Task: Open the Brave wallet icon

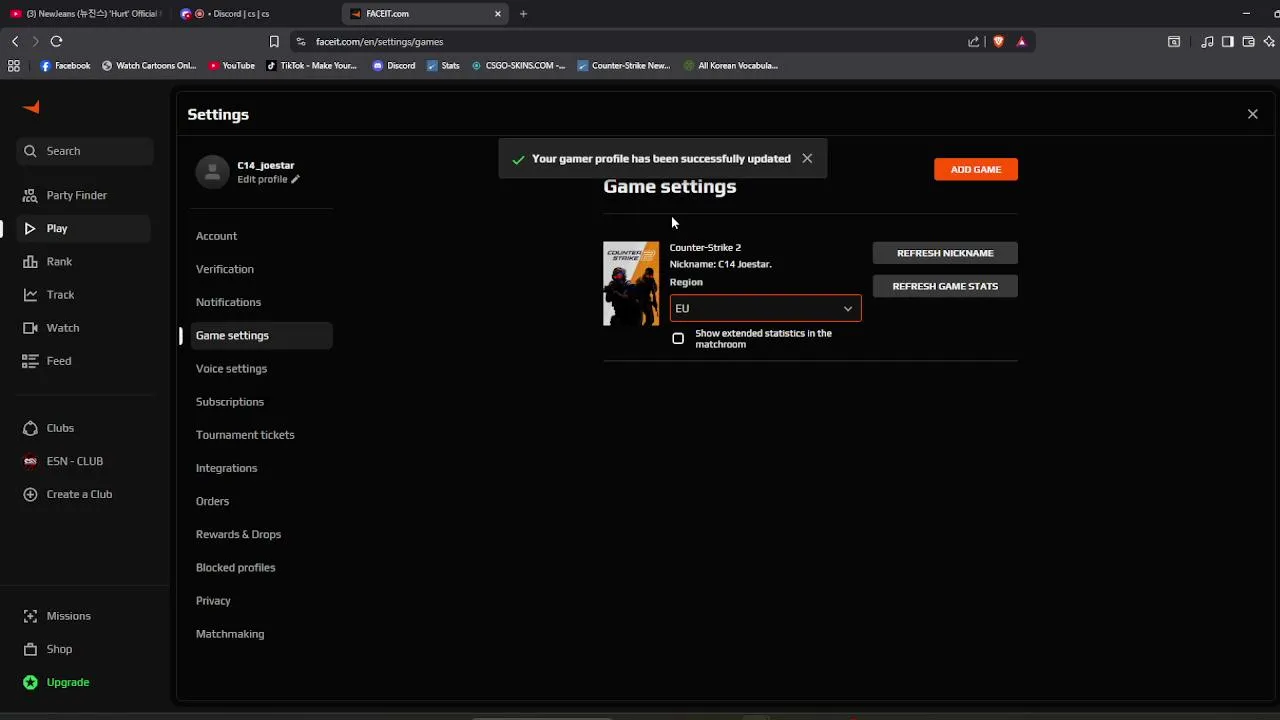Action: pyautogui.click(x=1248, y=41)
